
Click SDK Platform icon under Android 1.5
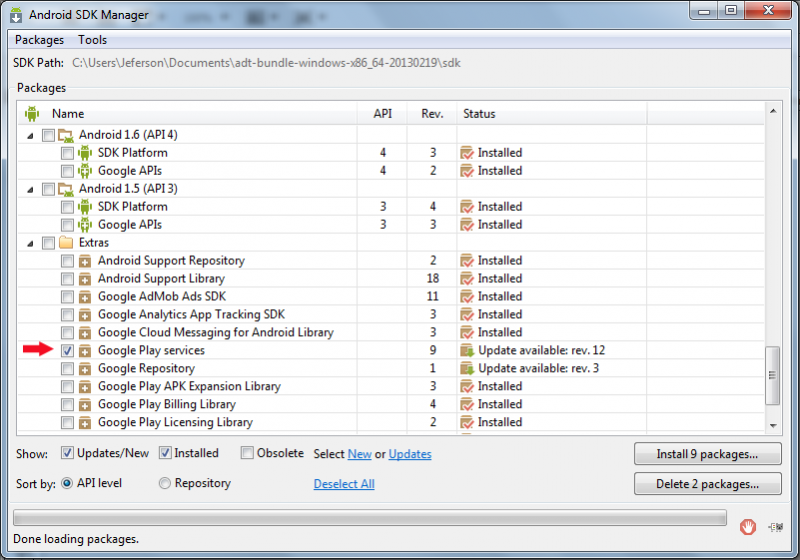coord(85,207)
